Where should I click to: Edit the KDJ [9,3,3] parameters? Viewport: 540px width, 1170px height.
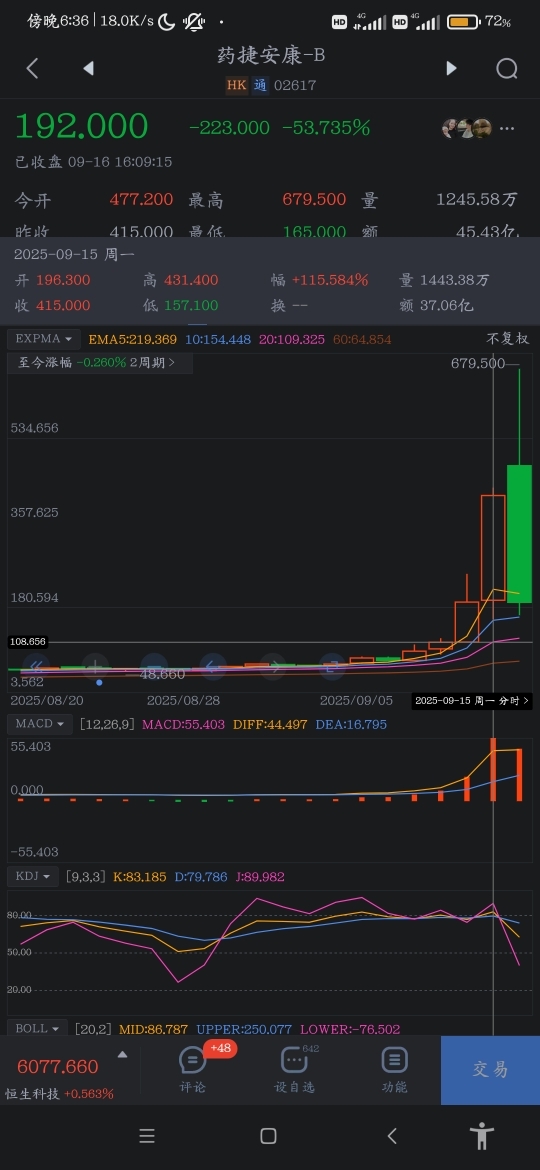[x=87, y=877]
